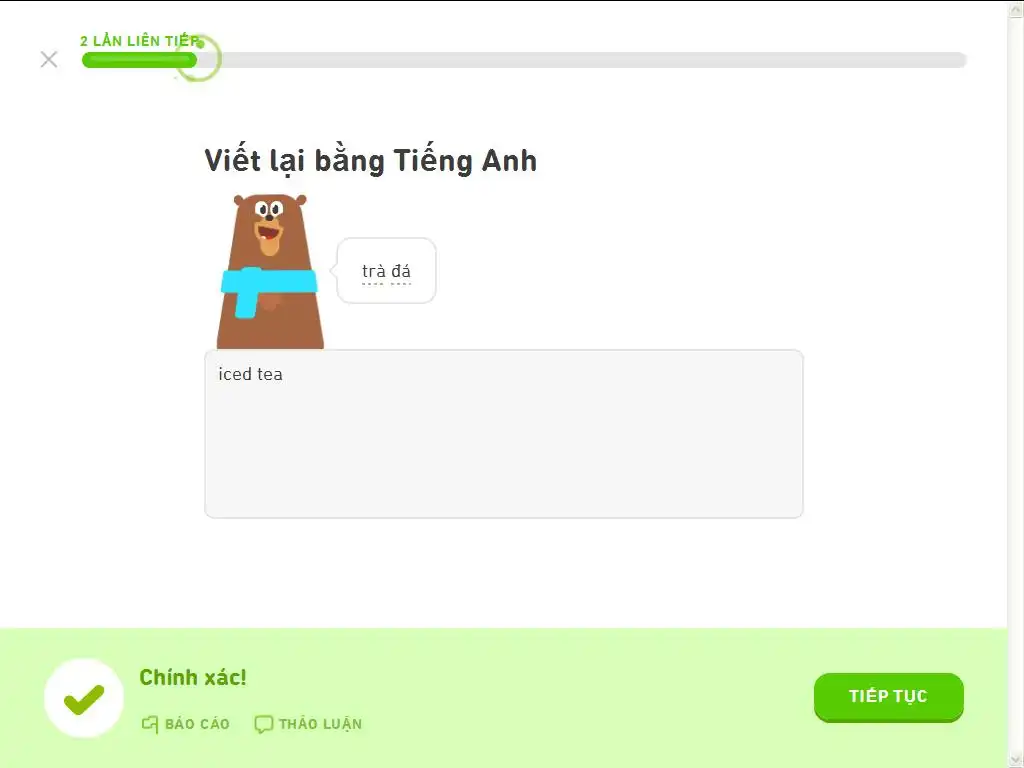
Task: Click the green checkmark circle icon
Action: coord(84,698)
